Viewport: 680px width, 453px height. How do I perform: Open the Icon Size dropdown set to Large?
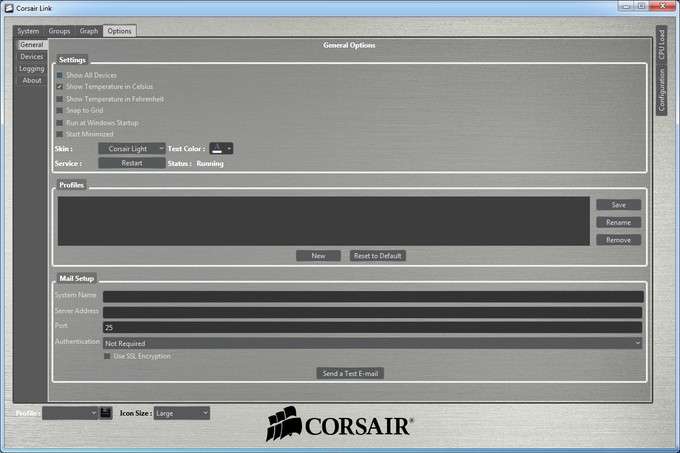click(182, 413)
